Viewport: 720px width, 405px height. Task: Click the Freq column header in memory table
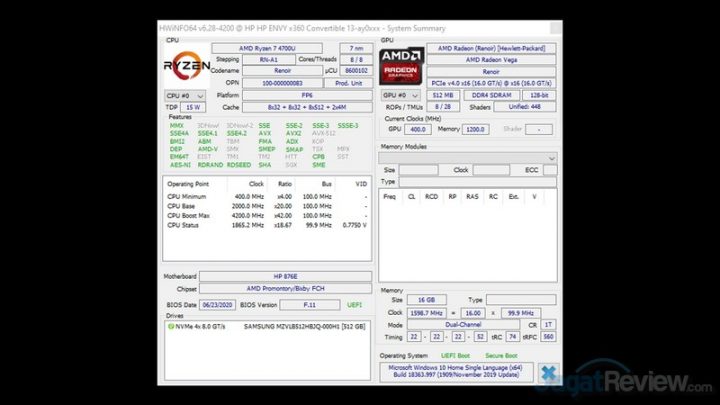(x=389, y=197)
